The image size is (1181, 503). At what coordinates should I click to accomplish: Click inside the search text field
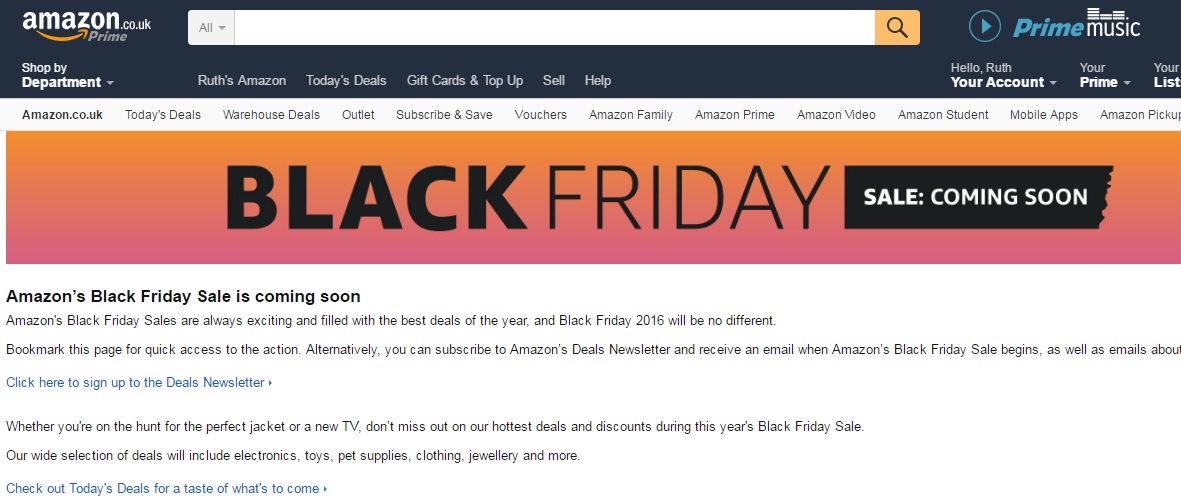coord(554,28)
